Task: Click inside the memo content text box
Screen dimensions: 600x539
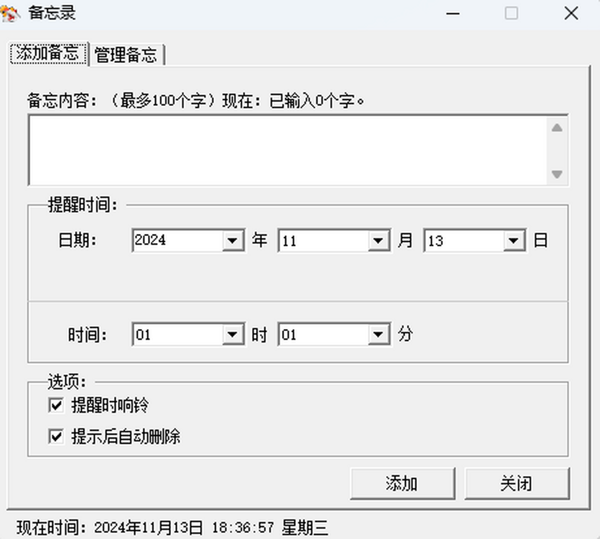Action: (288, 150)
